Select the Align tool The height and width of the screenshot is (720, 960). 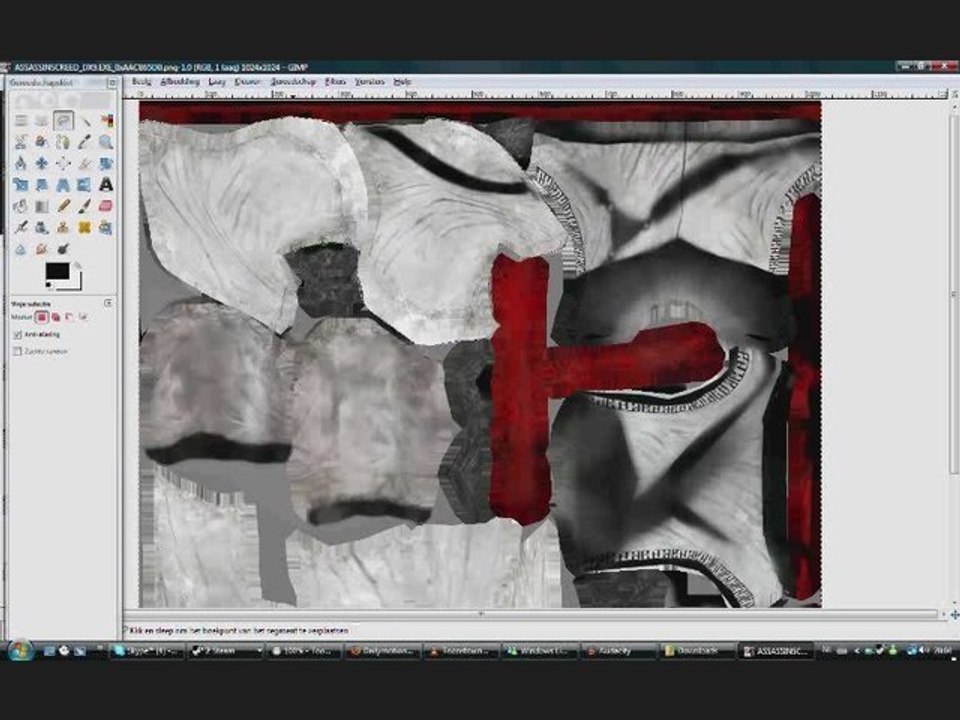coord(63,163)
